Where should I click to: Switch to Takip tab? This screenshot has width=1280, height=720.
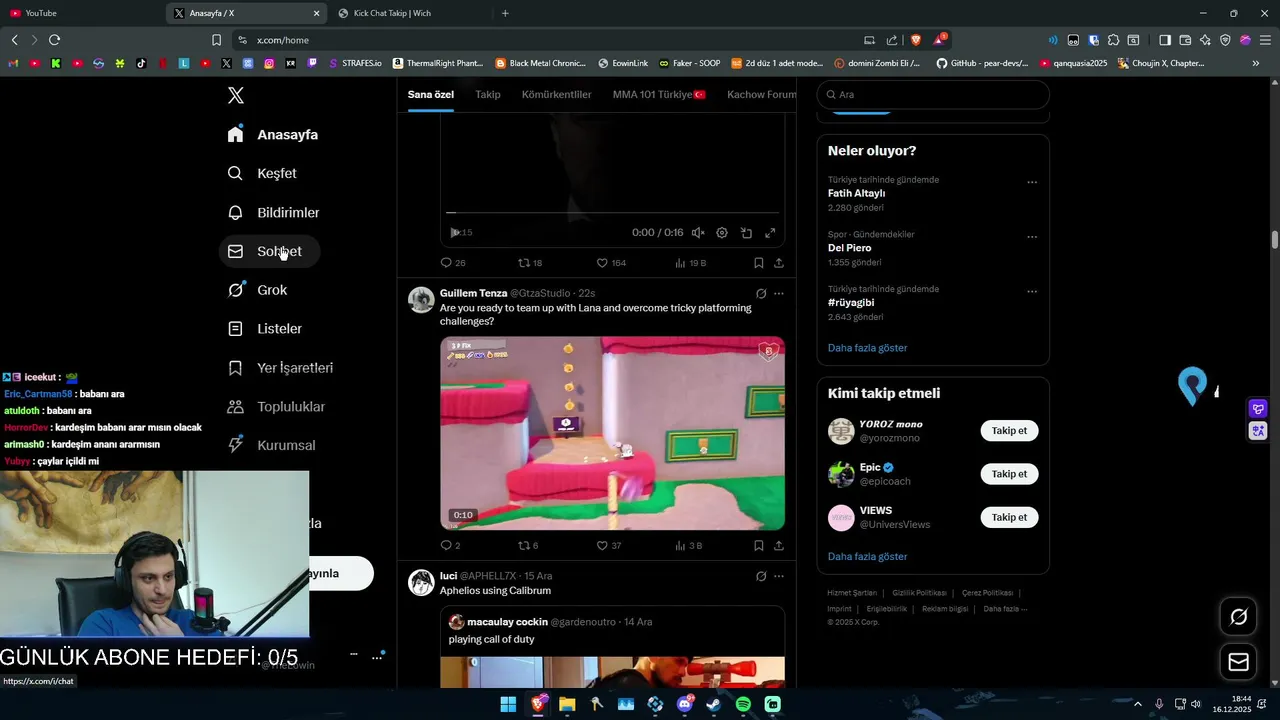[488, 95]
